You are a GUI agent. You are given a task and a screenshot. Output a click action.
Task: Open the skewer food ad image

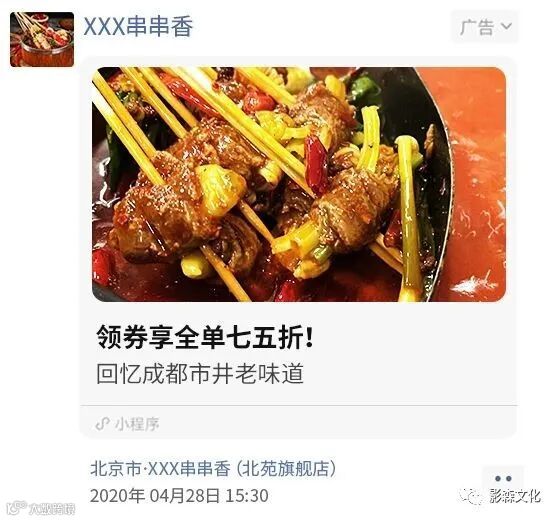[299, 184]
